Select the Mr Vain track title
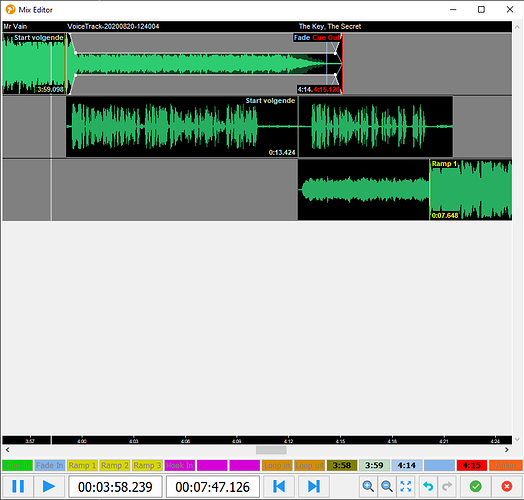Viewport: 524px width, 500px height. point(15,26)
